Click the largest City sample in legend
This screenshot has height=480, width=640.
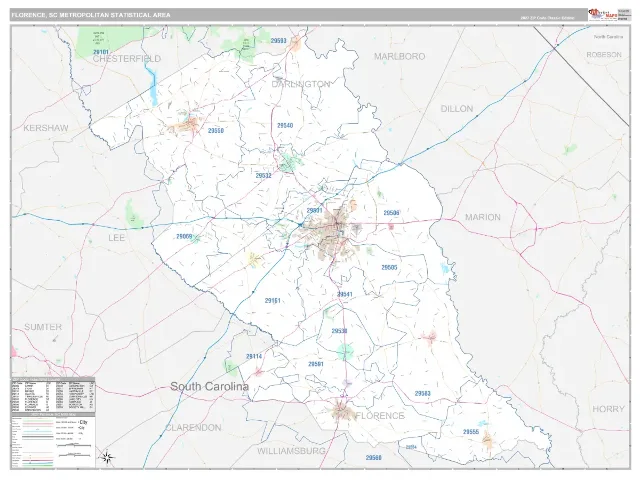pyautogui.click(x=84, y=422)
